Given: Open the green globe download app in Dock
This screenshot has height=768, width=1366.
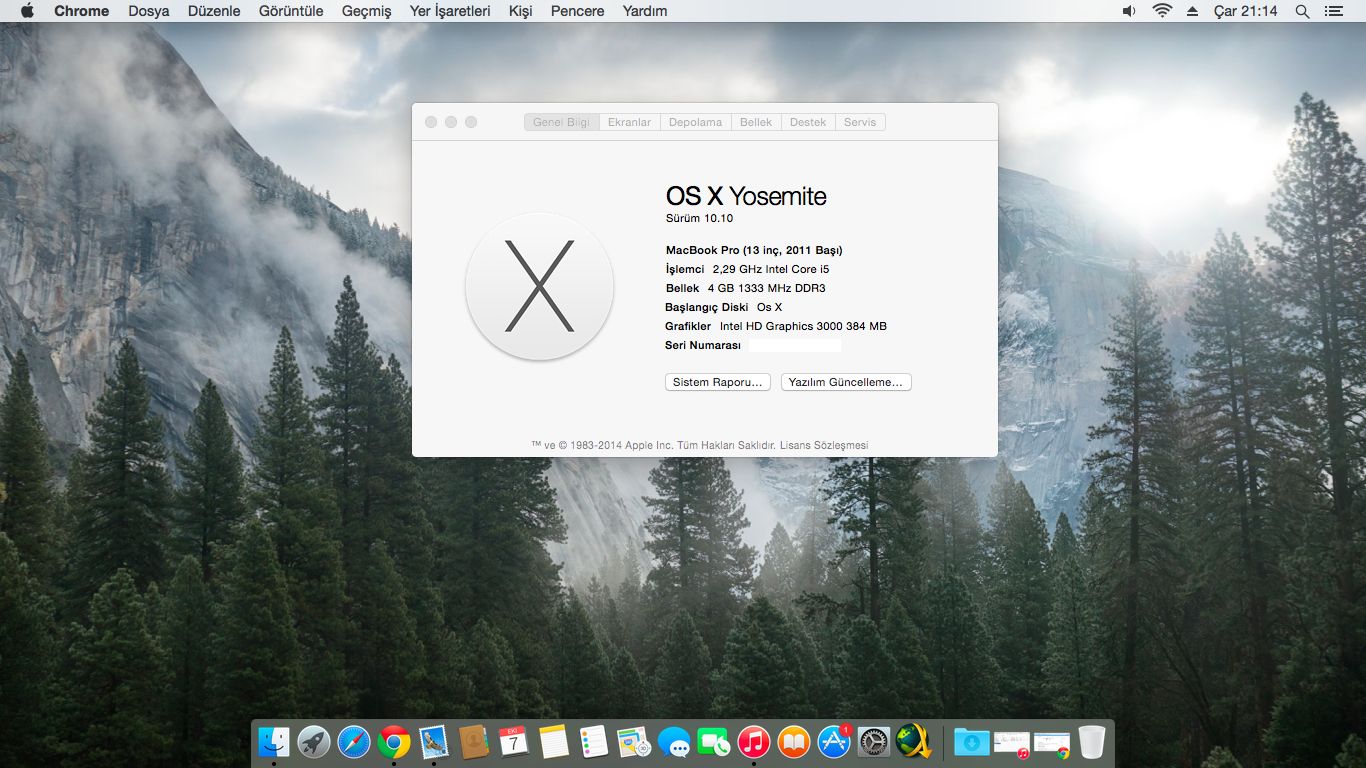Looking at the screenshot, I should coord(914,742).
